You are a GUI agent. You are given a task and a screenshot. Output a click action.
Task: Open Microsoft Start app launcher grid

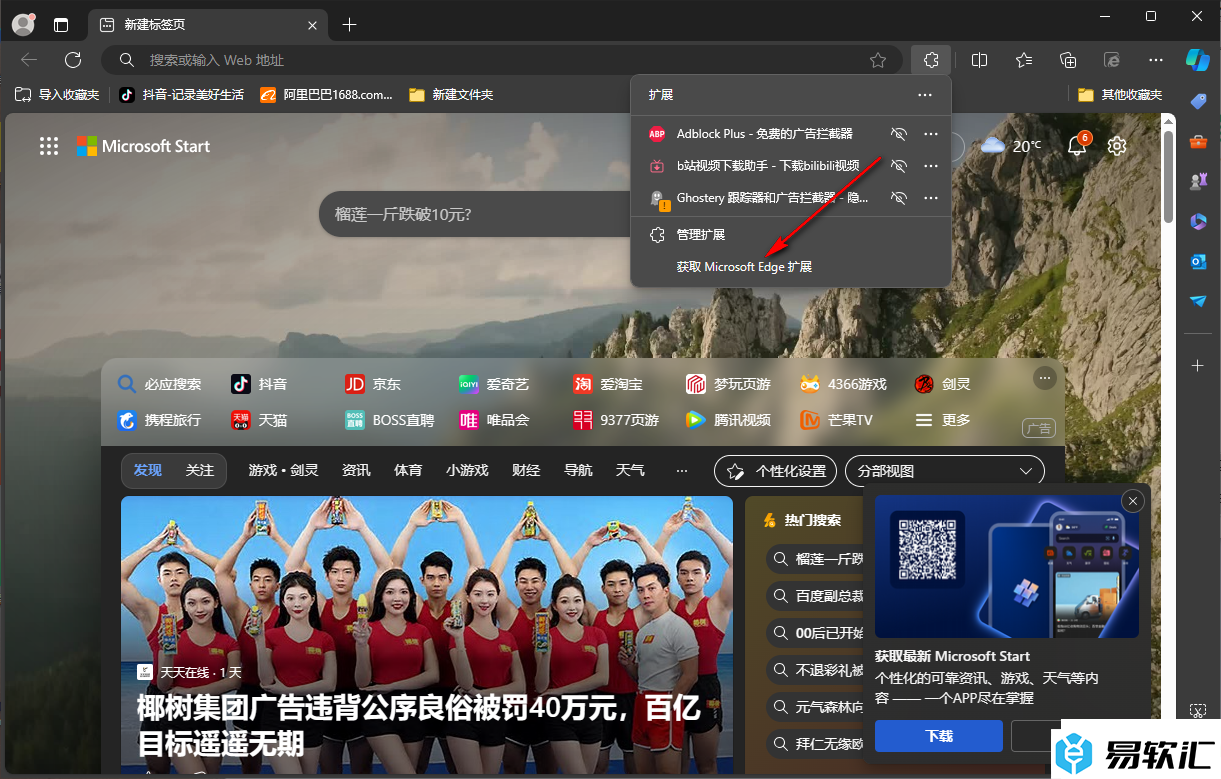coord(49,146)
